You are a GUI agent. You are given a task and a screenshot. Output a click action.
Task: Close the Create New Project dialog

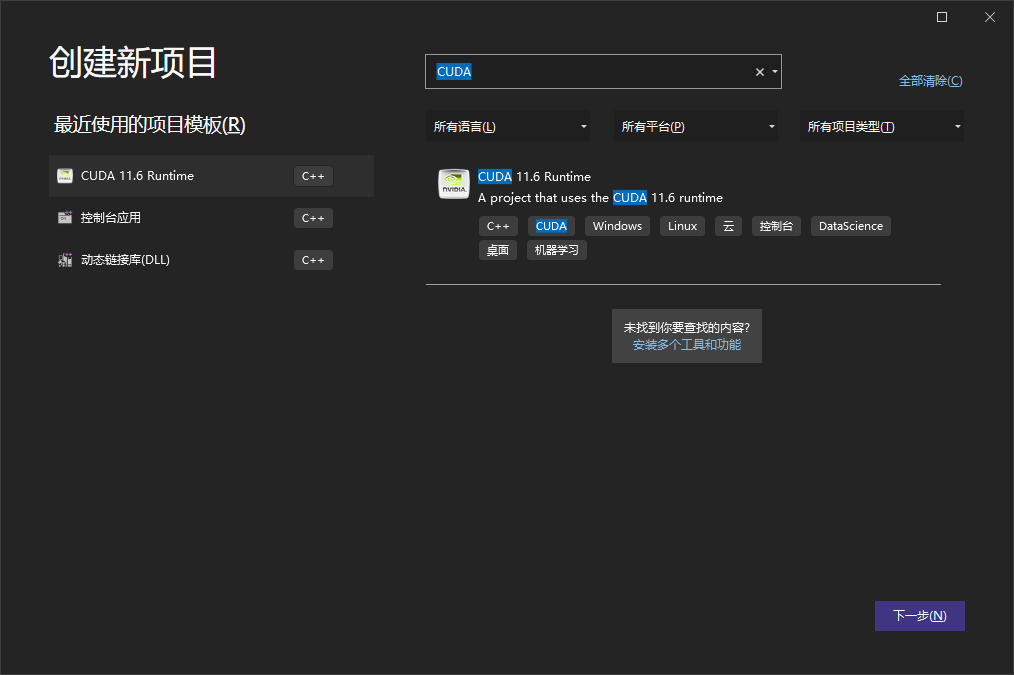(x=989, y=17)
